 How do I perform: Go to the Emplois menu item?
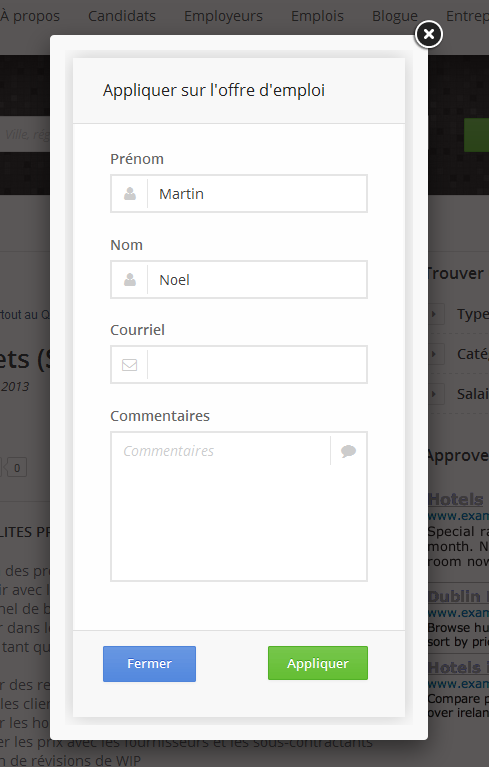[317, 16]
